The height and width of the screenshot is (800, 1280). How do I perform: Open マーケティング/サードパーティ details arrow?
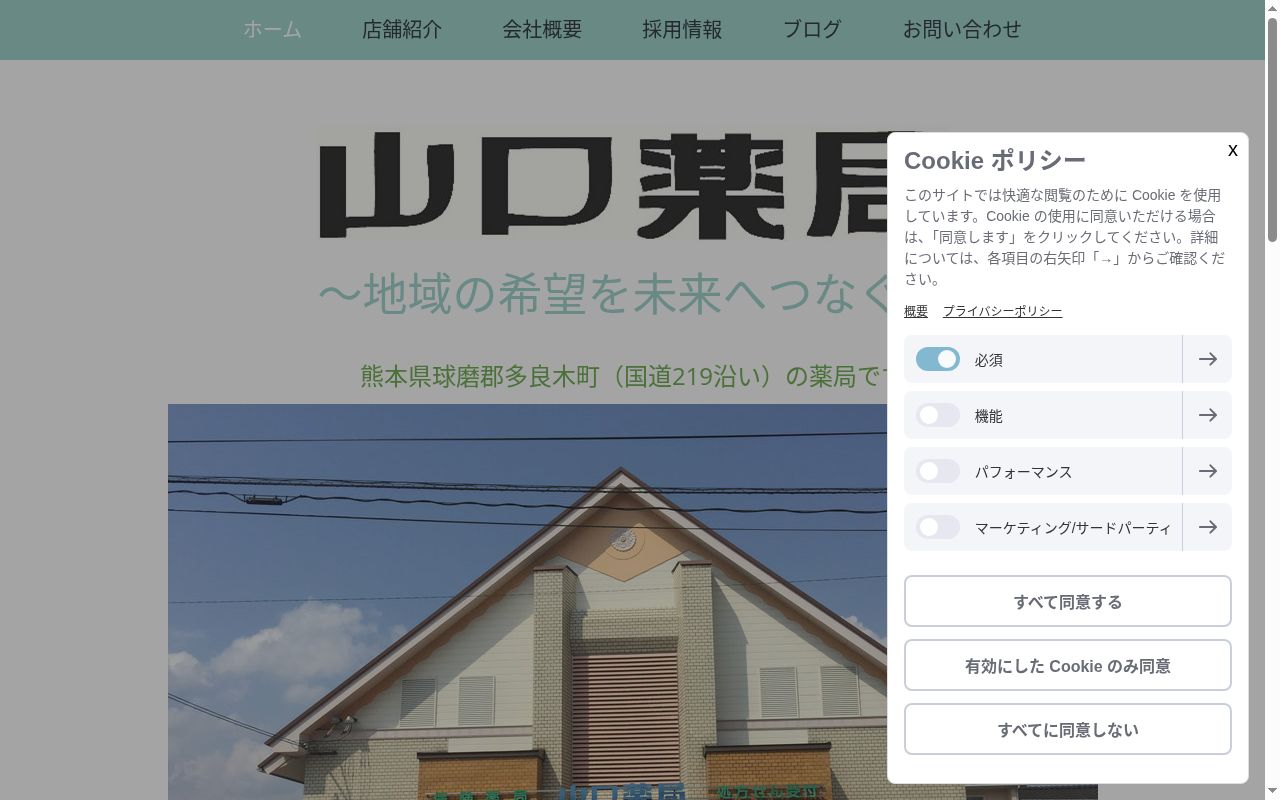[x=1207, y=527]
